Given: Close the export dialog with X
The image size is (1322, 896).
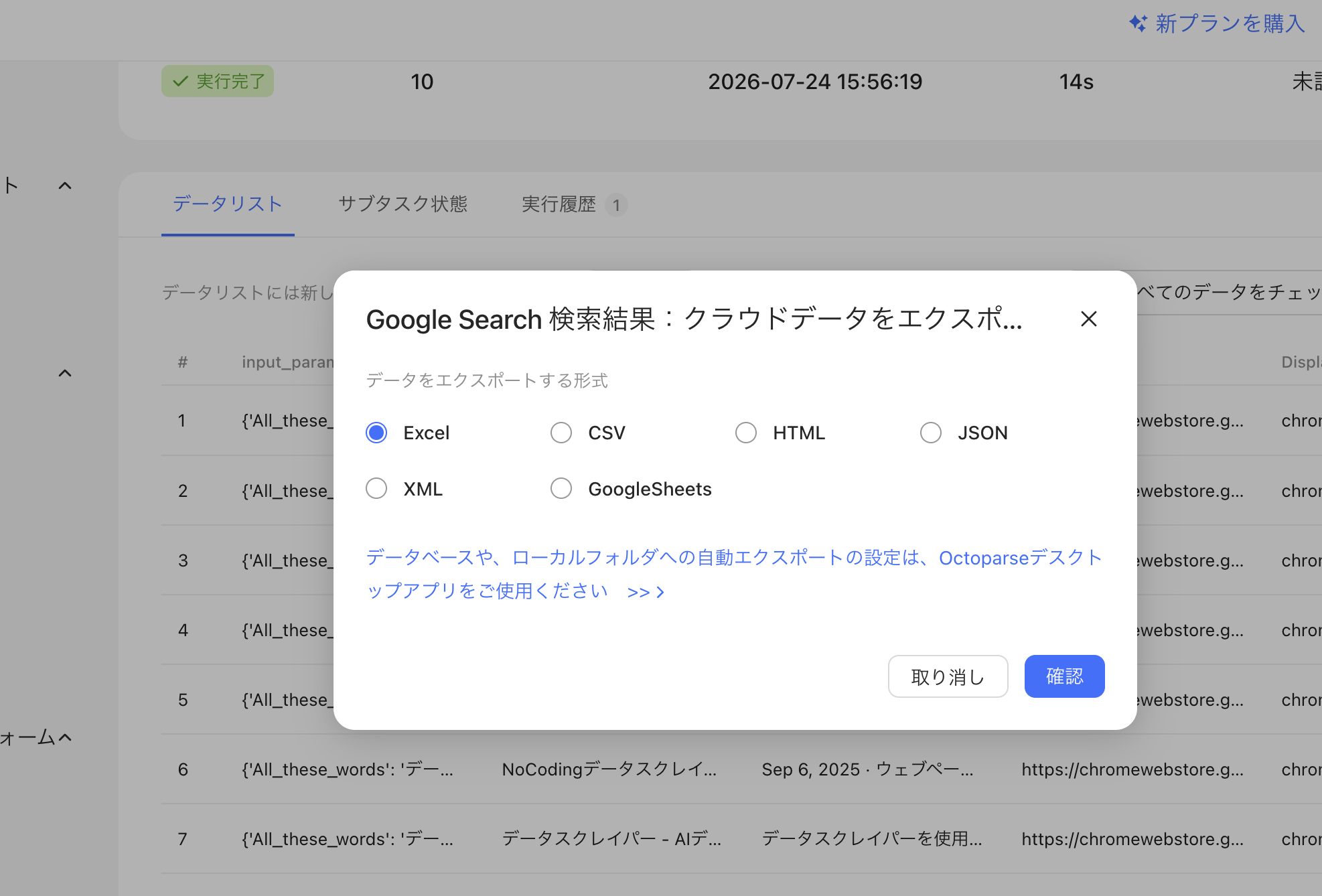Looking at the screenshot, I should [x=1089, y=319].
